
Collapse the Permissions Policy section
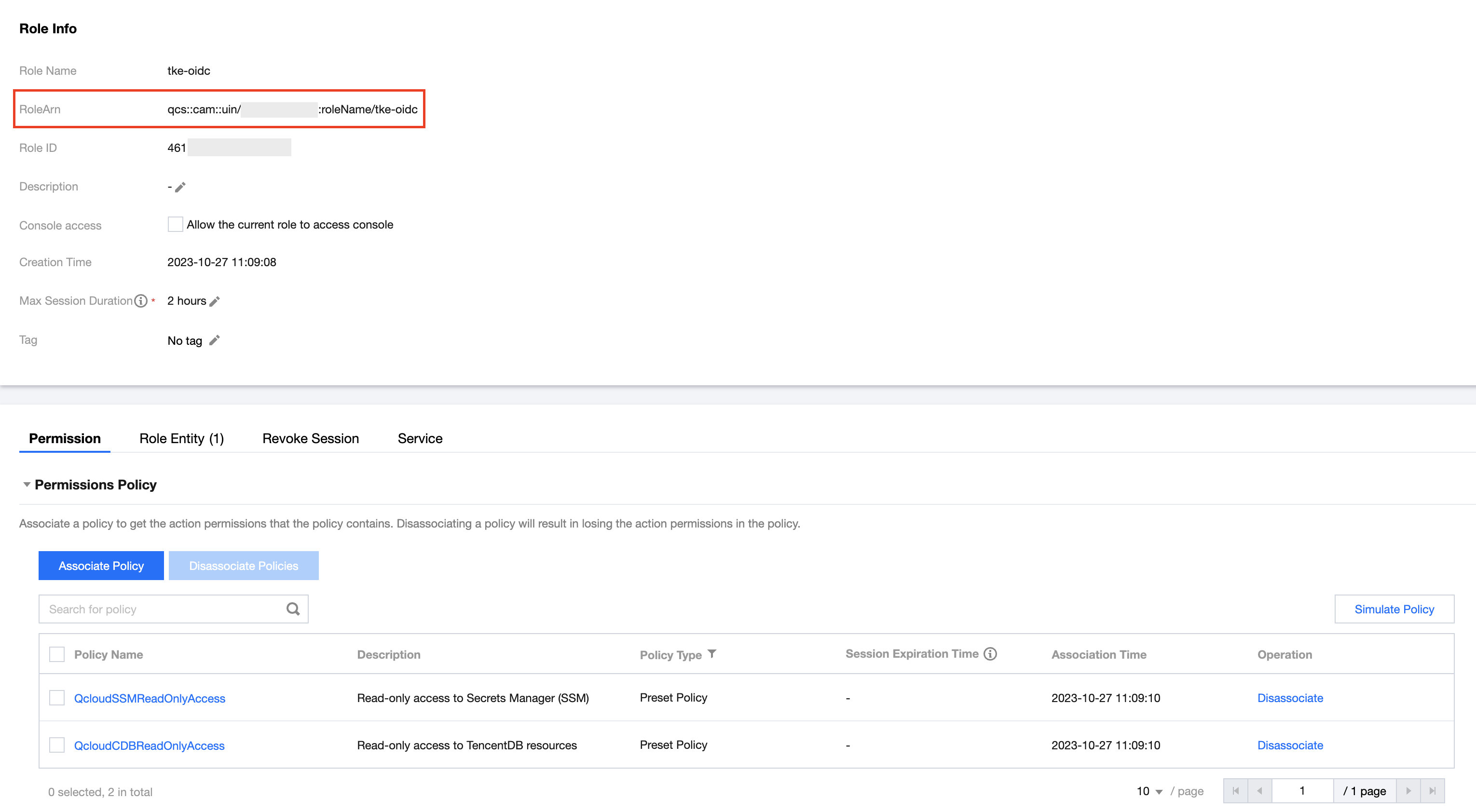pos(27,485)
